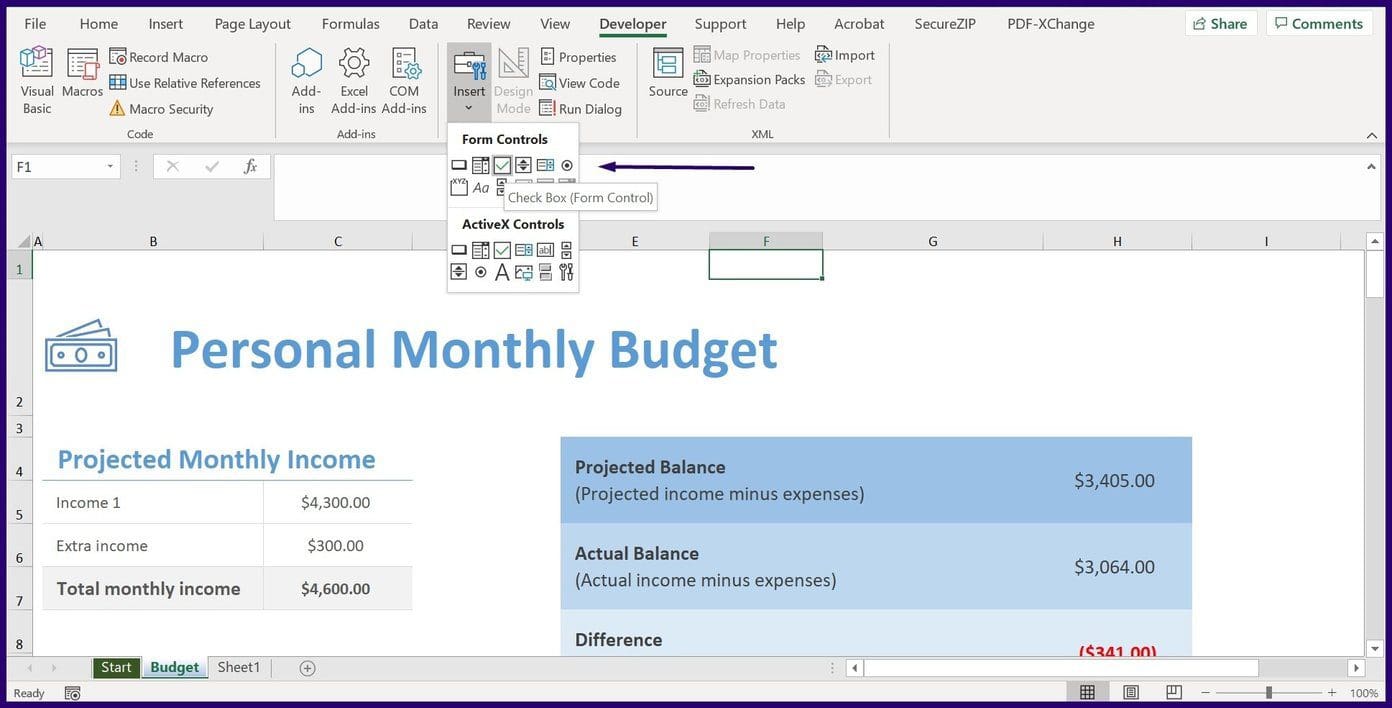Screen dimensions: 1392x708
Task: Open Excel Add-ins manager
Action: click(x=354, y=81)
